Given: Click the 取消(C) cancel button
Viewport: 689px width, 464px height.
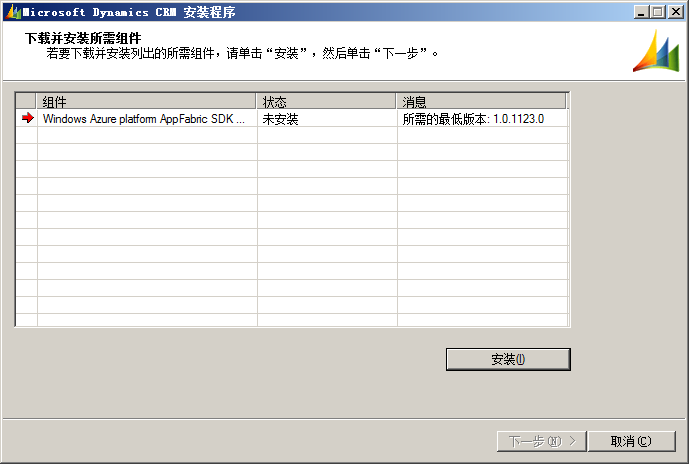Looking at the screenshot, I should click(631, 441).
